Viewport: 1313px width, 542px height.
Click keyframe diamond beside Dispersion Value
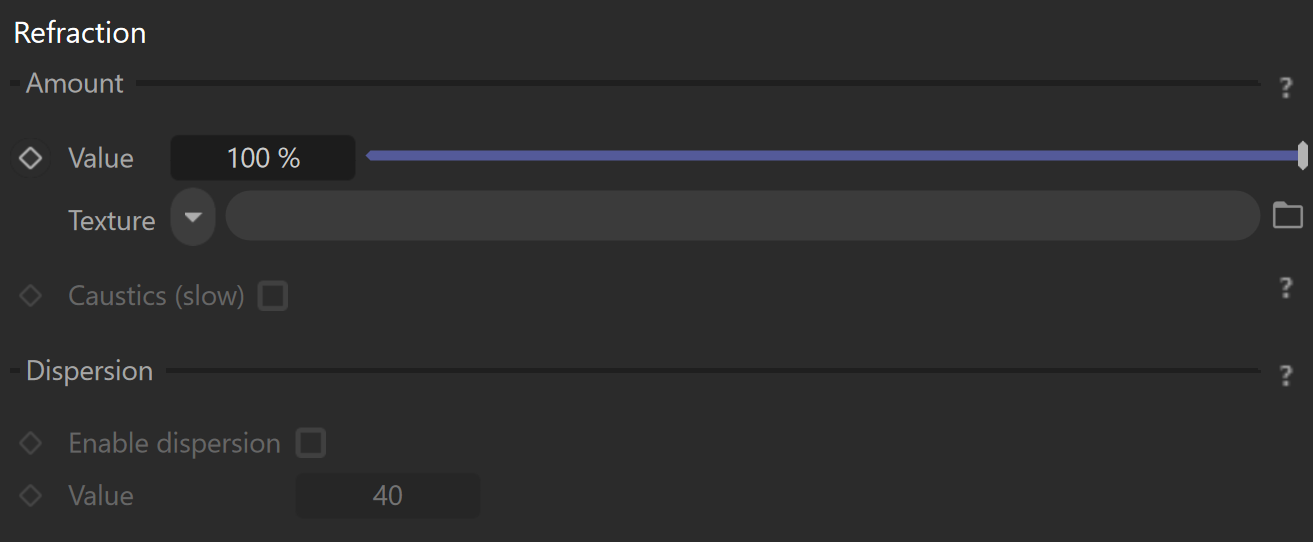(30, 496)
